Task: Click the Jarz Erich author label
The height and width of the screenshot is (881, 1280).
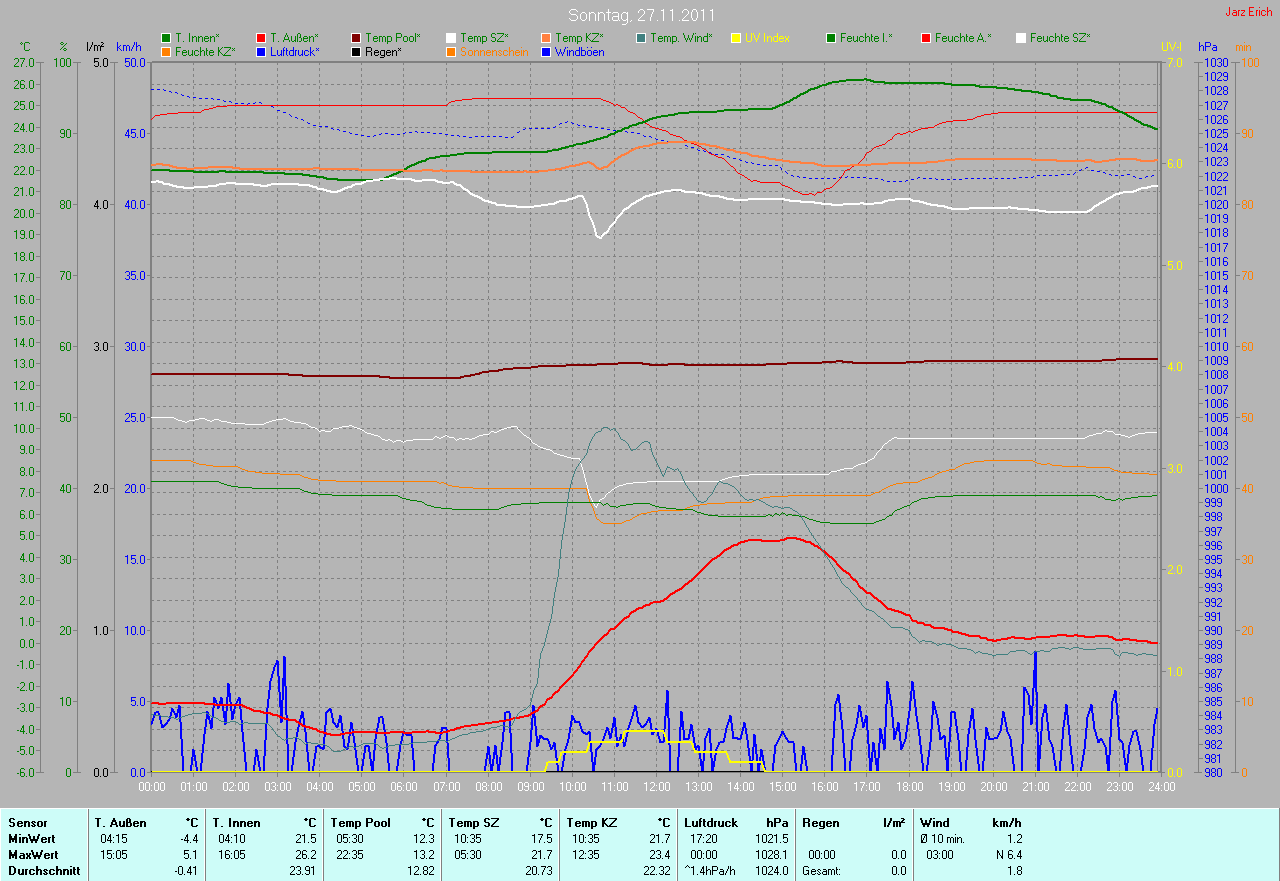Action: tap(1249, 12)
